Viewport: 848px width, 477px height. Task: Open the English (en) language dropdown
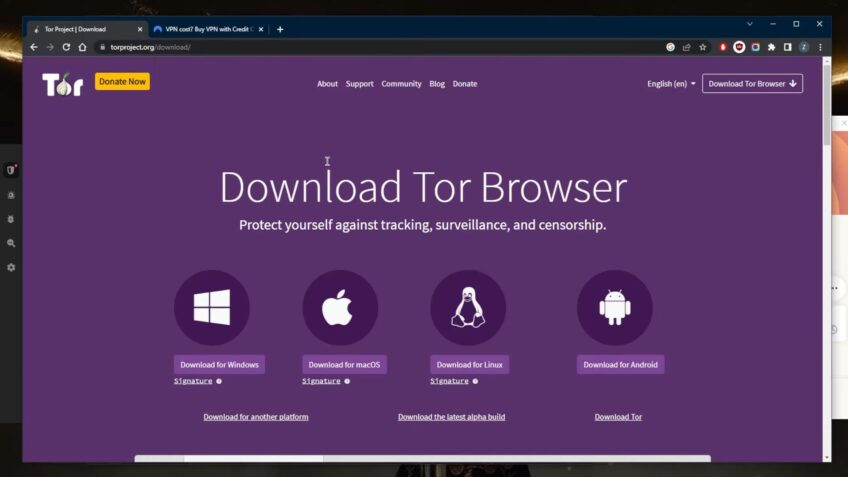coord(671,84)
